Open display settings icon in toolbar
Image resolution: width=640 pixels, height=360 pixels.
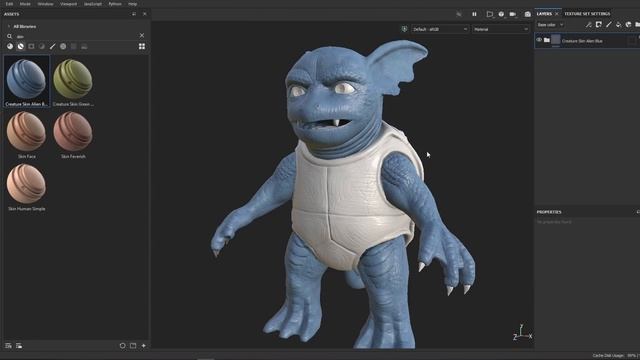coord(501,14)
